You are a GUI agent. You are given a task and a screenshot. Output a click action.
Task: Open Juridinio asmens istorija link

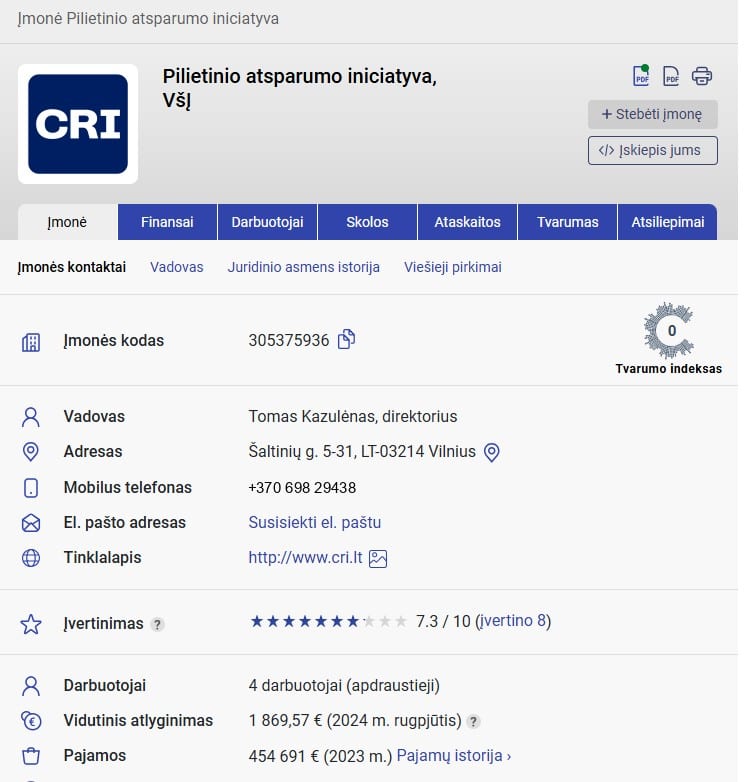(x=304, y=267)
